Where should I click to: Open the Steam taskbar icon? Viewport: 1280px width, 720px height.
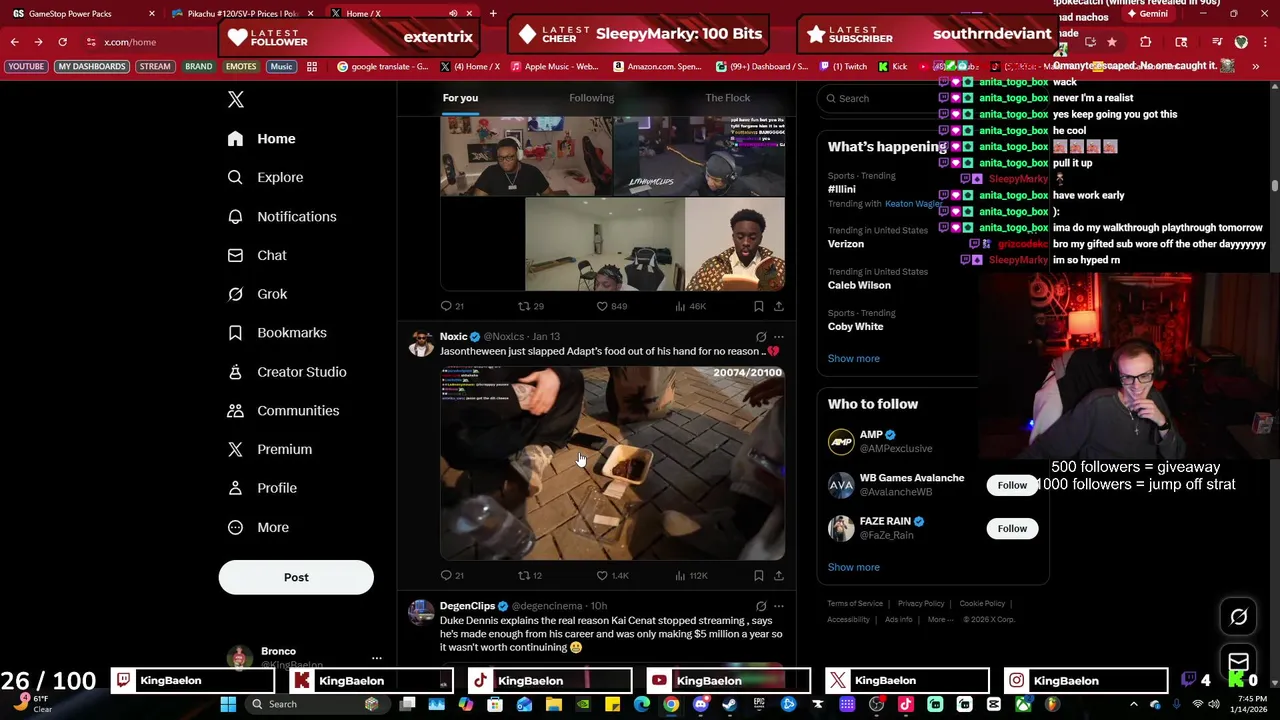tap(729, 704)
